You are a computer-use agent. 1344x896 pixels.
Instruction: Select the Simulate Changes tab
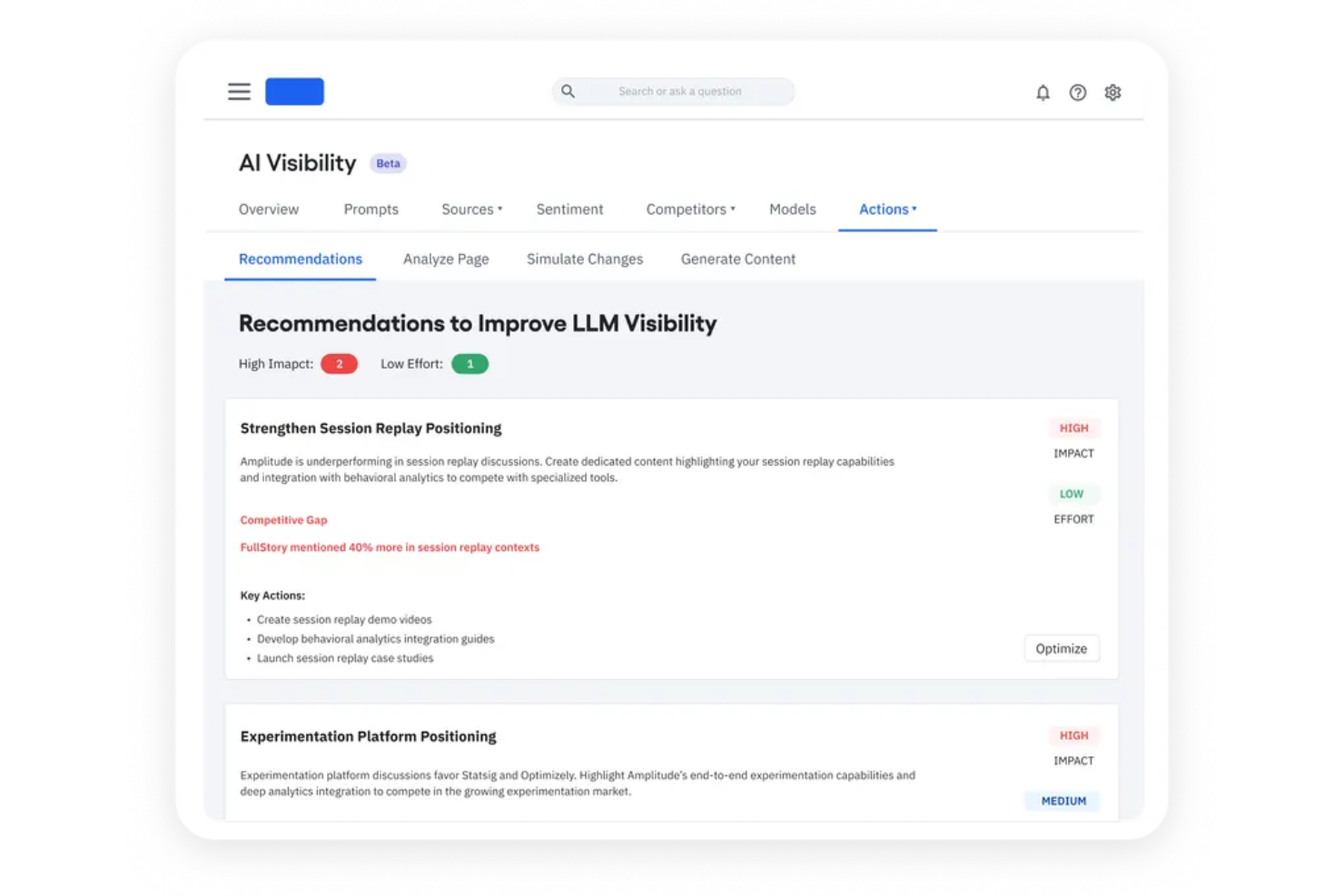coord(584,259)
